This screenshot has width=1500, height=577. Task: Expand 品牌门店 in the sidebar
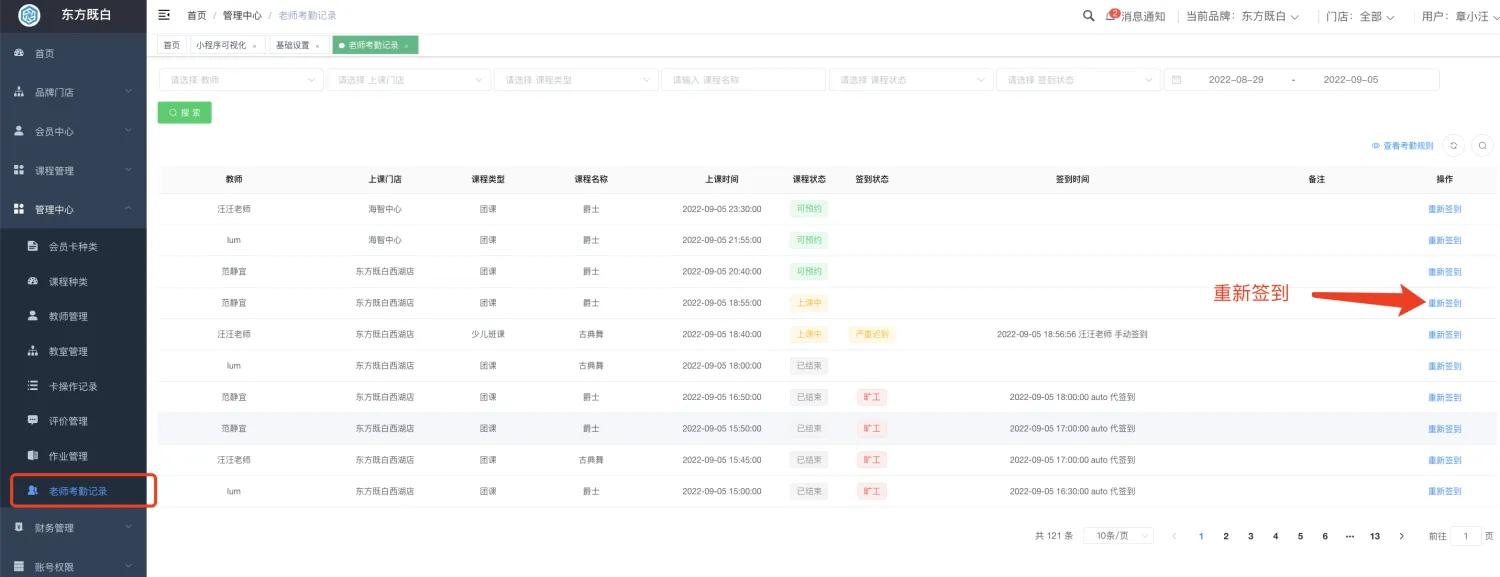pyautogui.click(x=73, y=92)
